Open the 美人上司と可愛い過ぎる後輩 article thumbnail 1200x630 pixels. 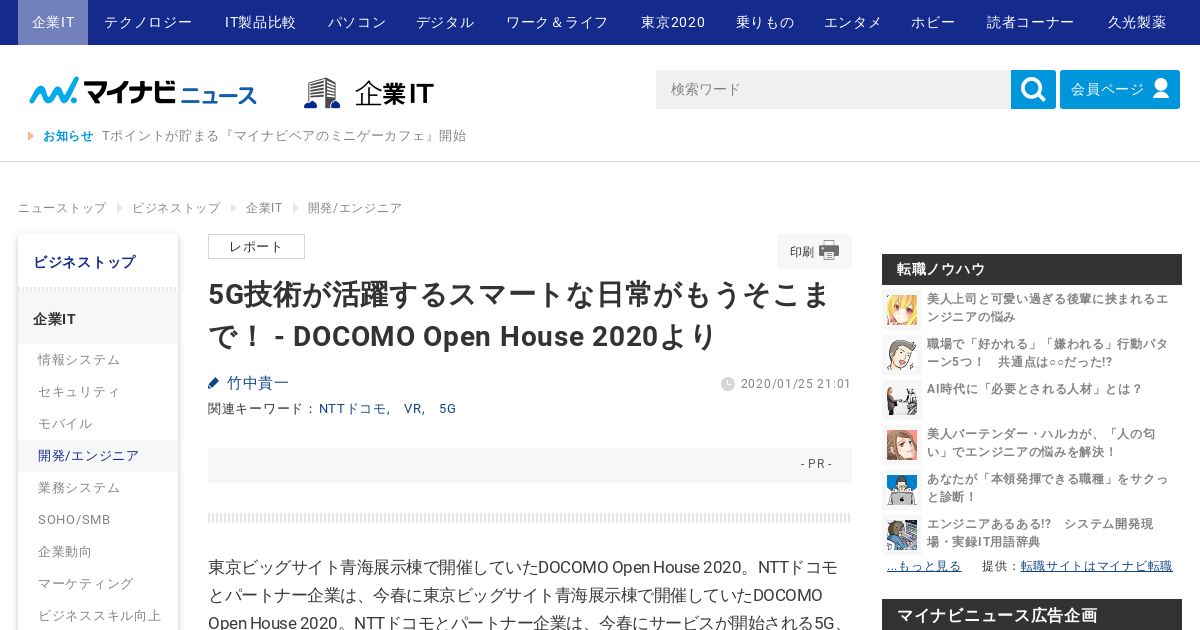click(902, 309)
